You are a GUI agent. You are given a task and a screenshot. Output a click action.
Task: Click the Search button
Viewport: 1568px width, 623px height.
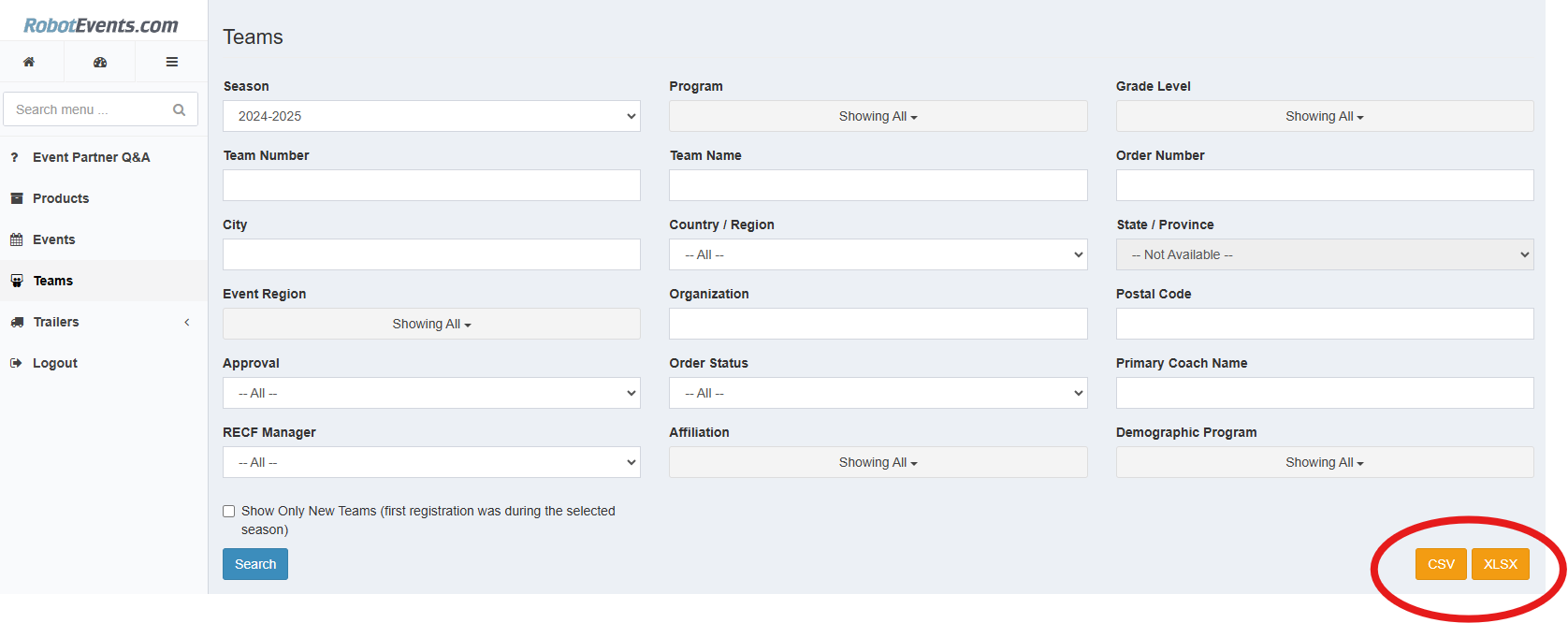point(254,563)
